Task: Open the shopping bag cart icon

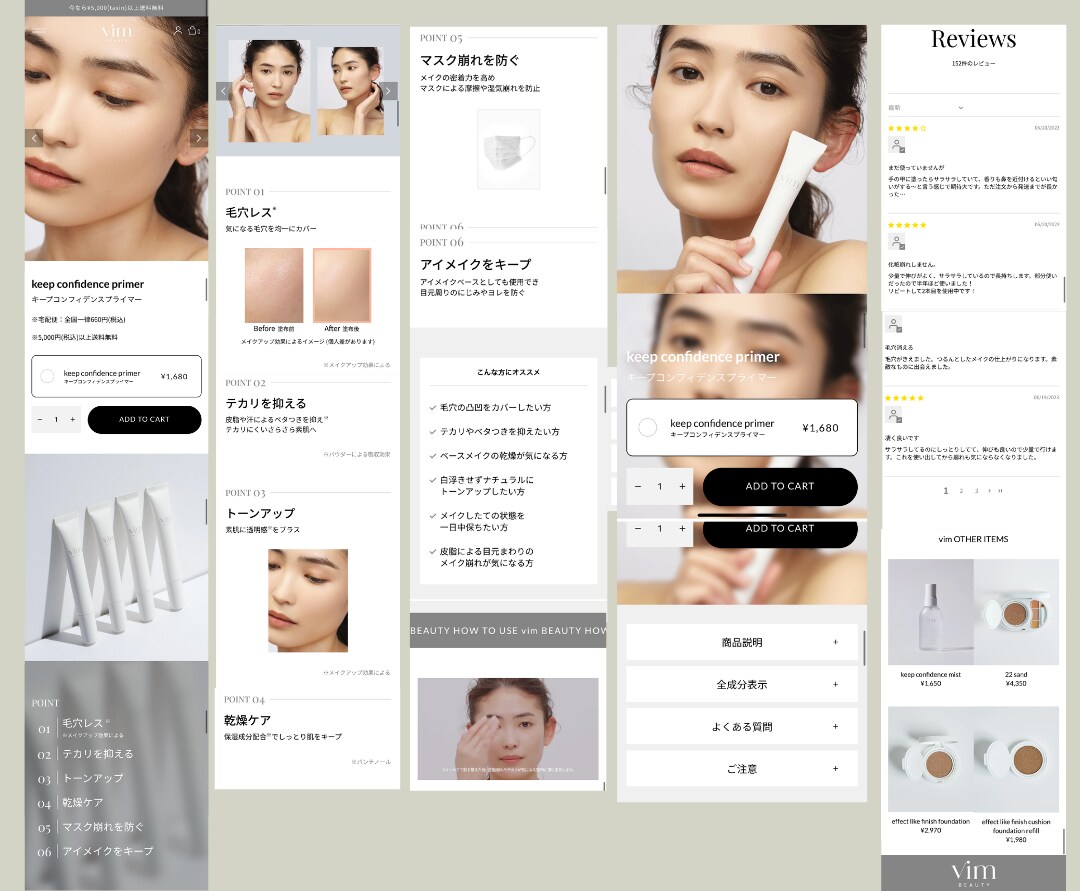Action: 194,30
